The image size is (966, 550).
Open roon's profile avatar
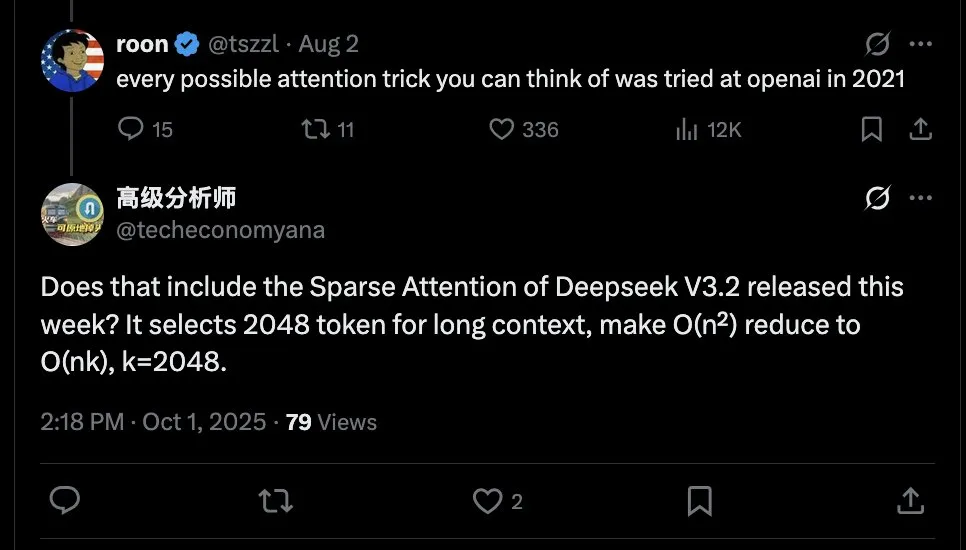coord(72,60)
